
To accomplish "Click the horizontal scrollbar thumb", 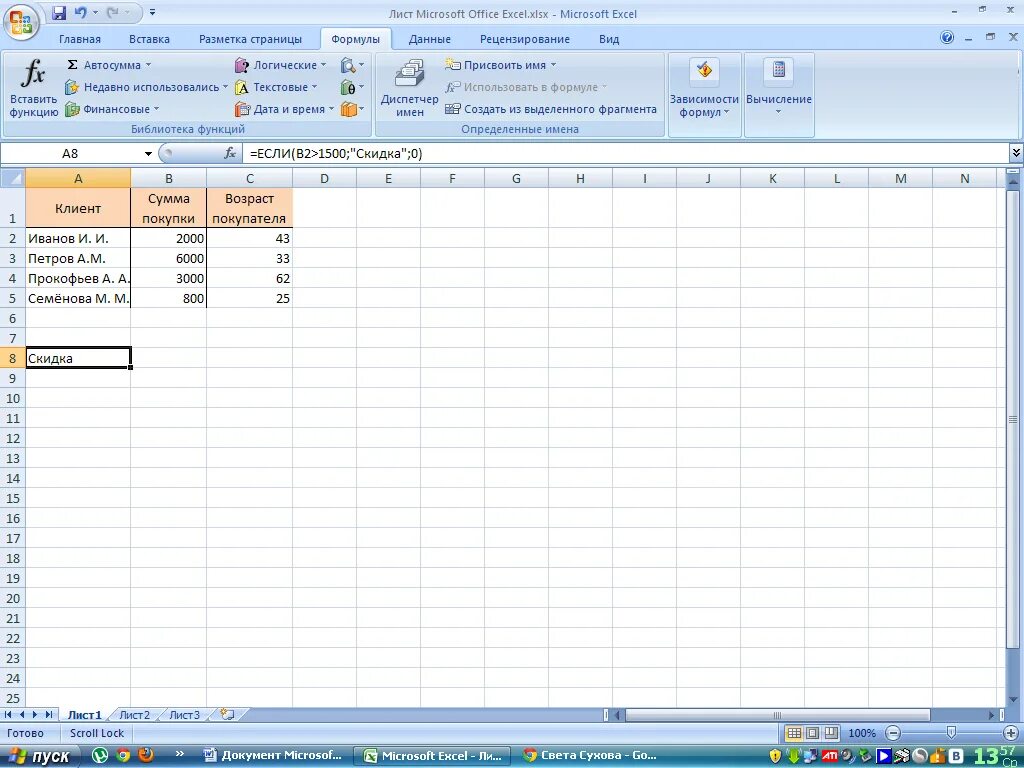I will [777, 715].
